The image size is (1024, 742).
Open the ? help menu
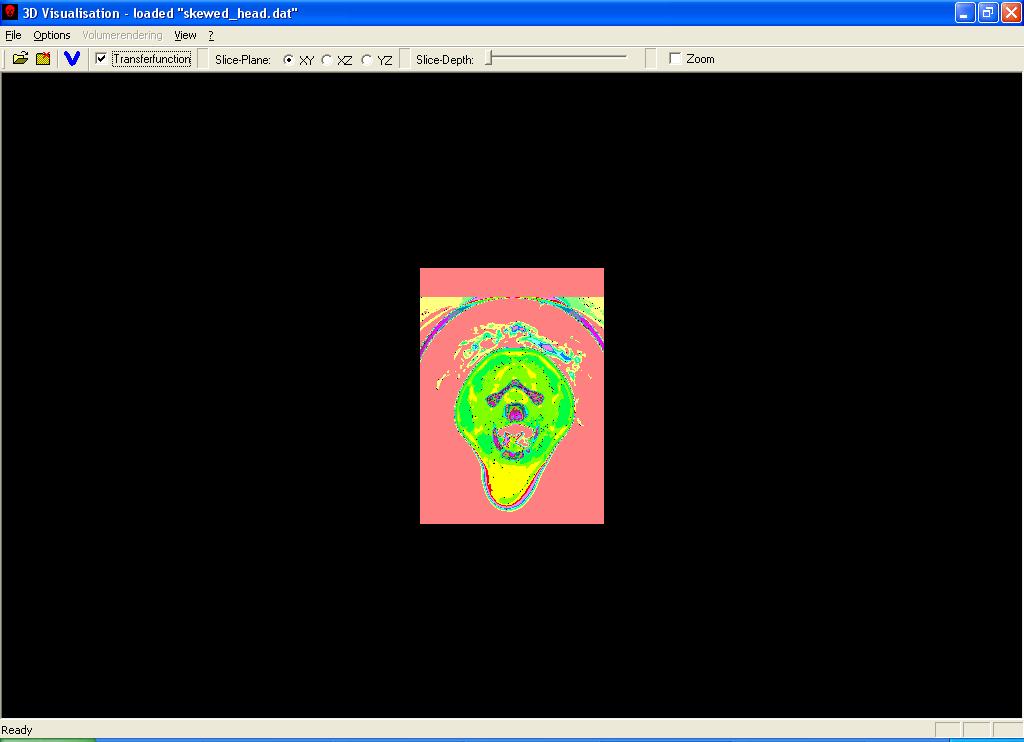pos(211,35)
